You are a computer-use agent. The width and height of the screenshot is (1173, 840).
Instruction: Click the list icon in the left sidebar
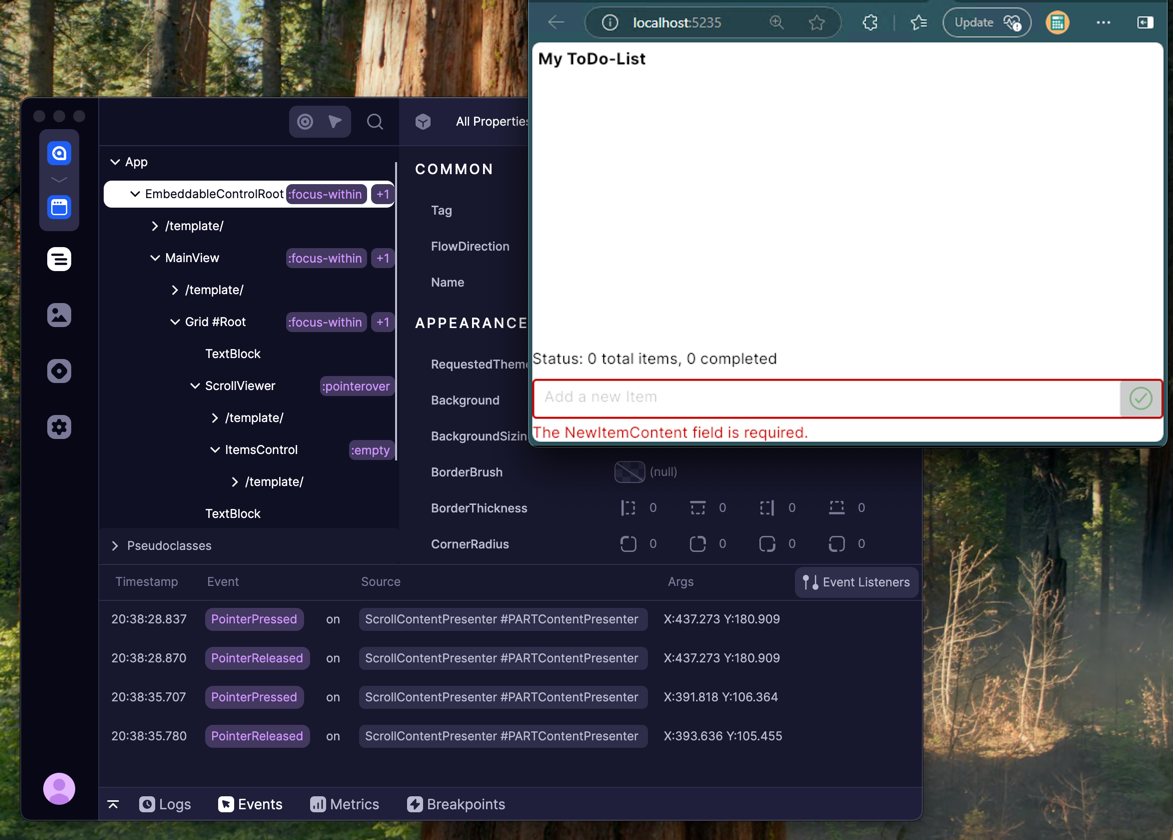coord(59,258)
